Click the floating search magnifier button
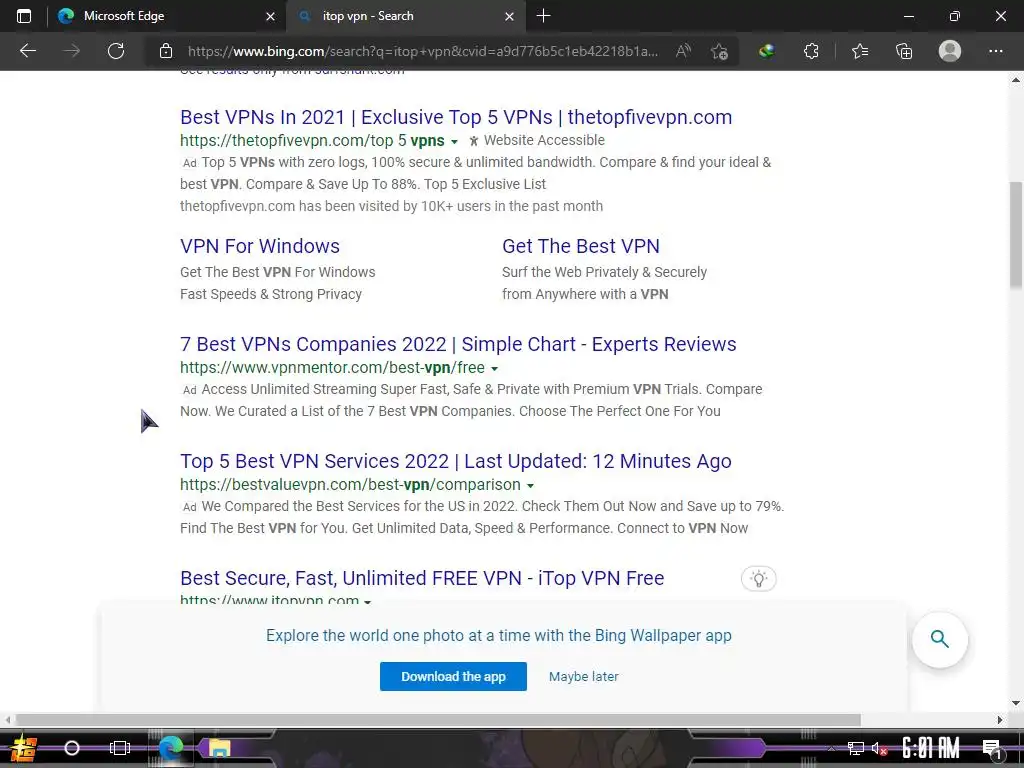1024x768 pixels. (x=940, y=639)
